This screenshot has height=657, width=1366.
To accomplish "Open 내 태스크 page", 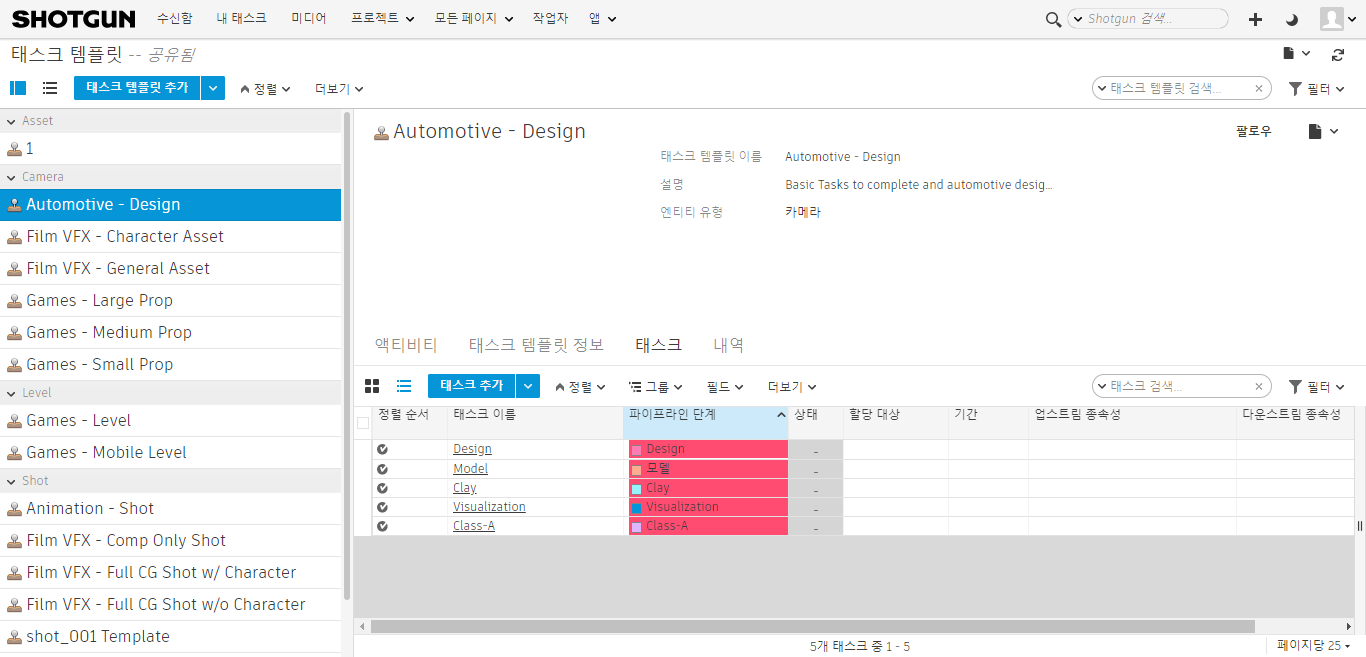I will pos(242,18).
